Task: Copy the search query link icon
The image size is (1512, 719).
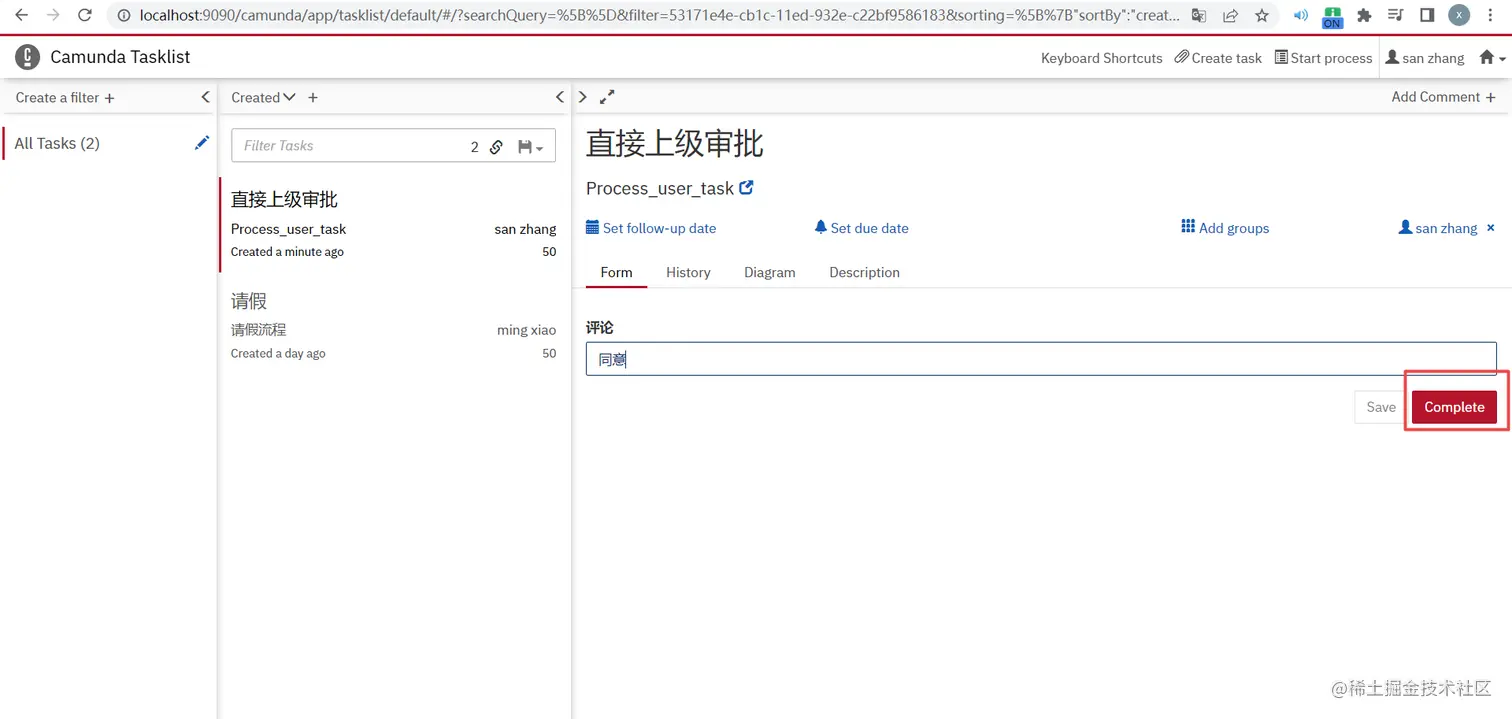Action: tap(496, 147)
